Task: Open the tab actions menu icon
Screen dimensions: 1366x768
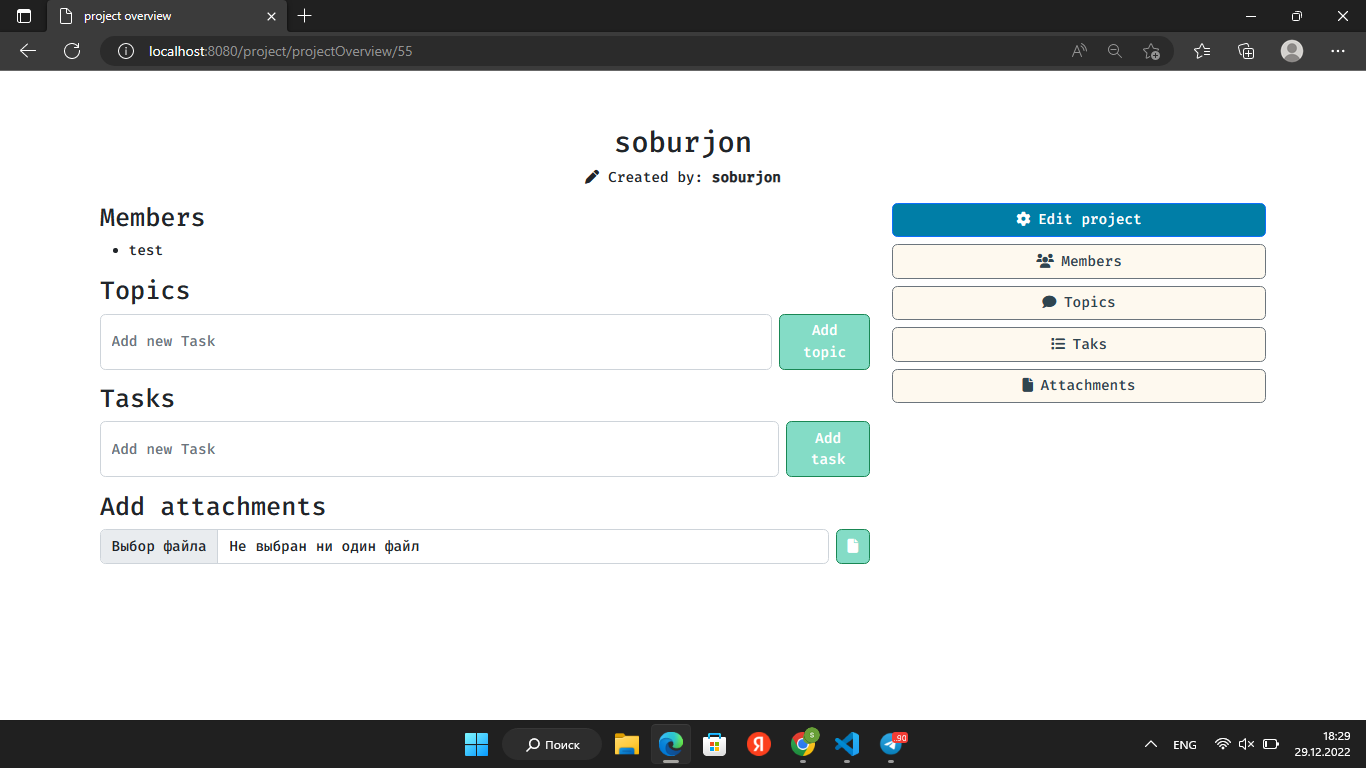Action: click(x=24, y=16)
